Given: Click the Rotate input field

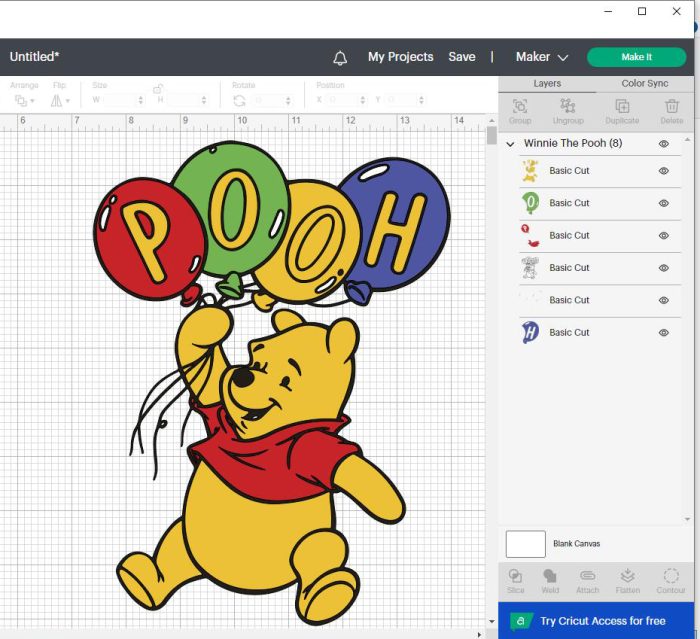Looking at the screenshot, I should pyautogui.click(x=268, y=100).
